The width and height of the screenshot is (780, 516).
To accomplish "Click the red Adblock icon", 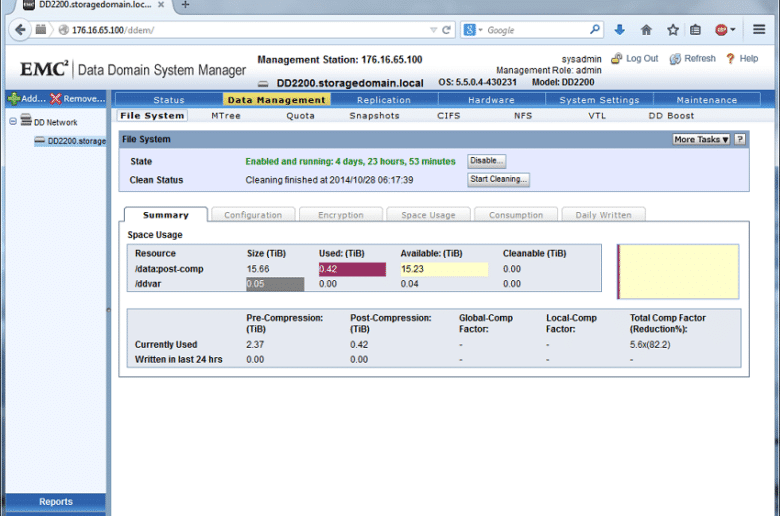I will [721, 30].
